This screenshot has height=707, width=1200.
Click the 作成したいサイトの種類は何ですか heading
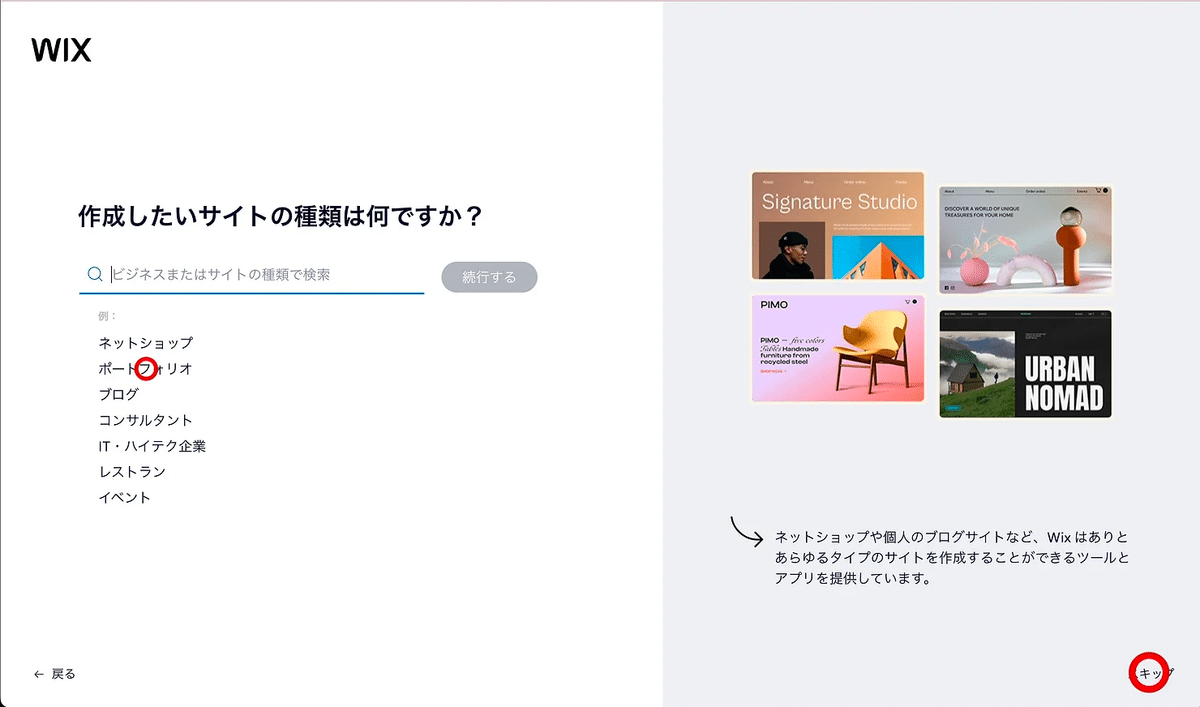[x=281, y=216]
